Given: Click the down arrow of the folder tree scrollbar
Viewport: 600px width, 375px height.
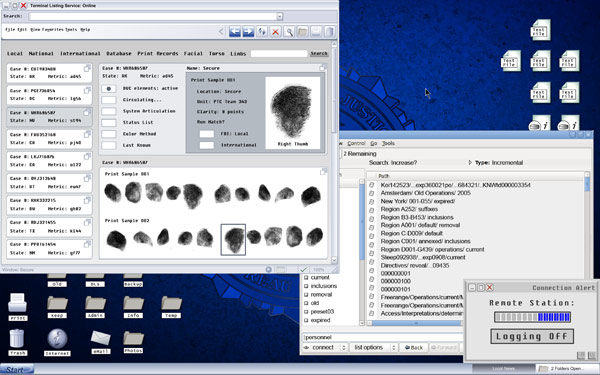Looking at the screenshot, I should coord(362,323).
